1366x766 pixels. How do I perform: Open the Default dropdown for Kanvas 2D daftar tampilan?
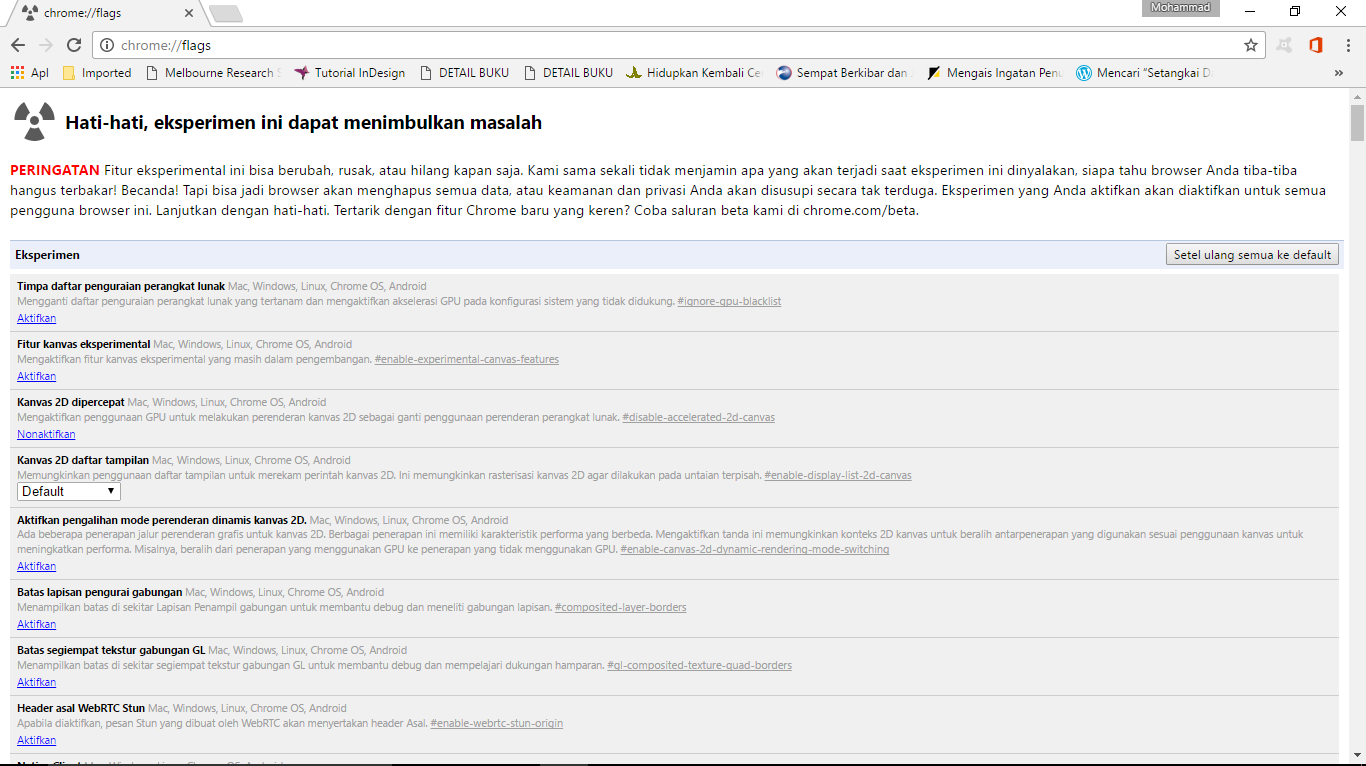(69, 491)
